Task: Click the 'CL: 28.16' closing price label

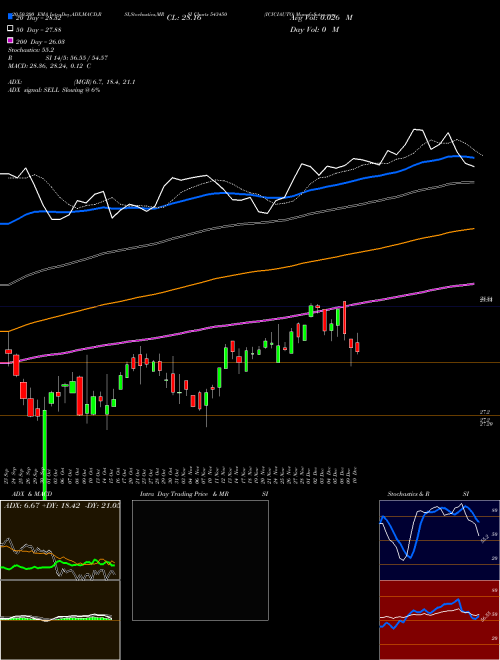Action: (x=184, y=18)
